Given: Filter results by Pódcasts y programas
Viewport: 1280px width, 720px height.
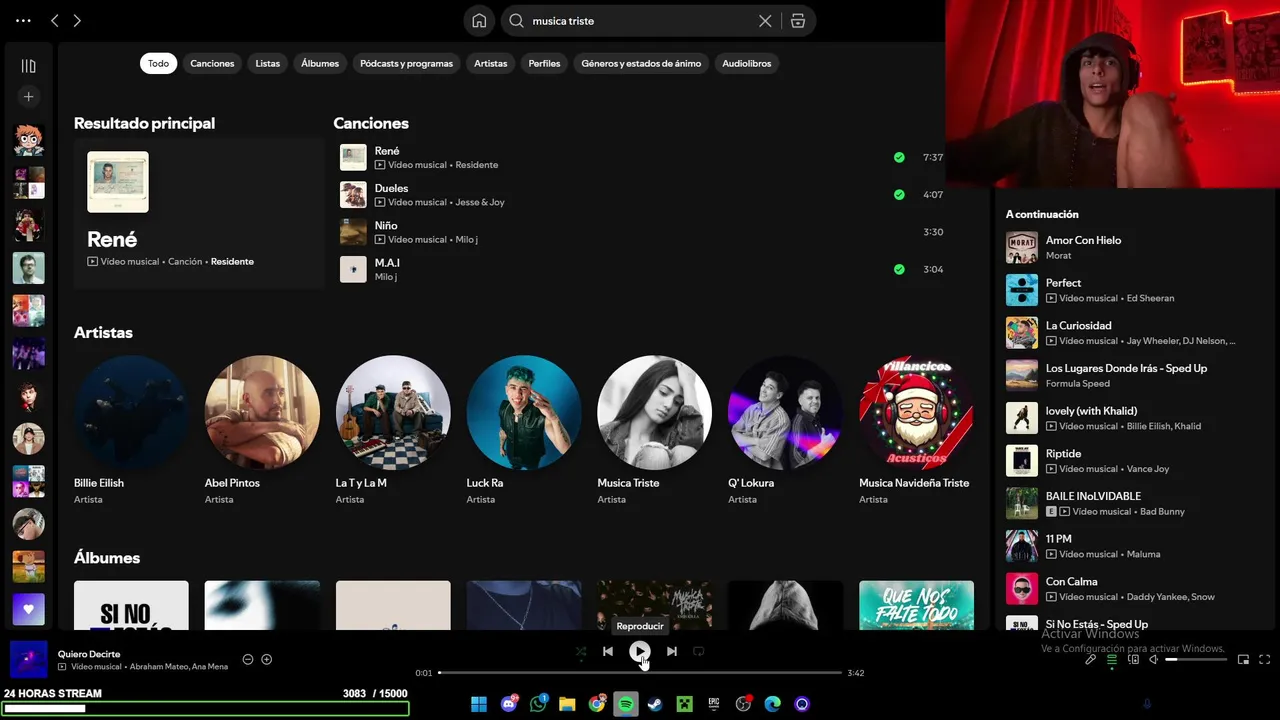Looking at the screenshot, I should pyautogui.click(x=406, y=63).
